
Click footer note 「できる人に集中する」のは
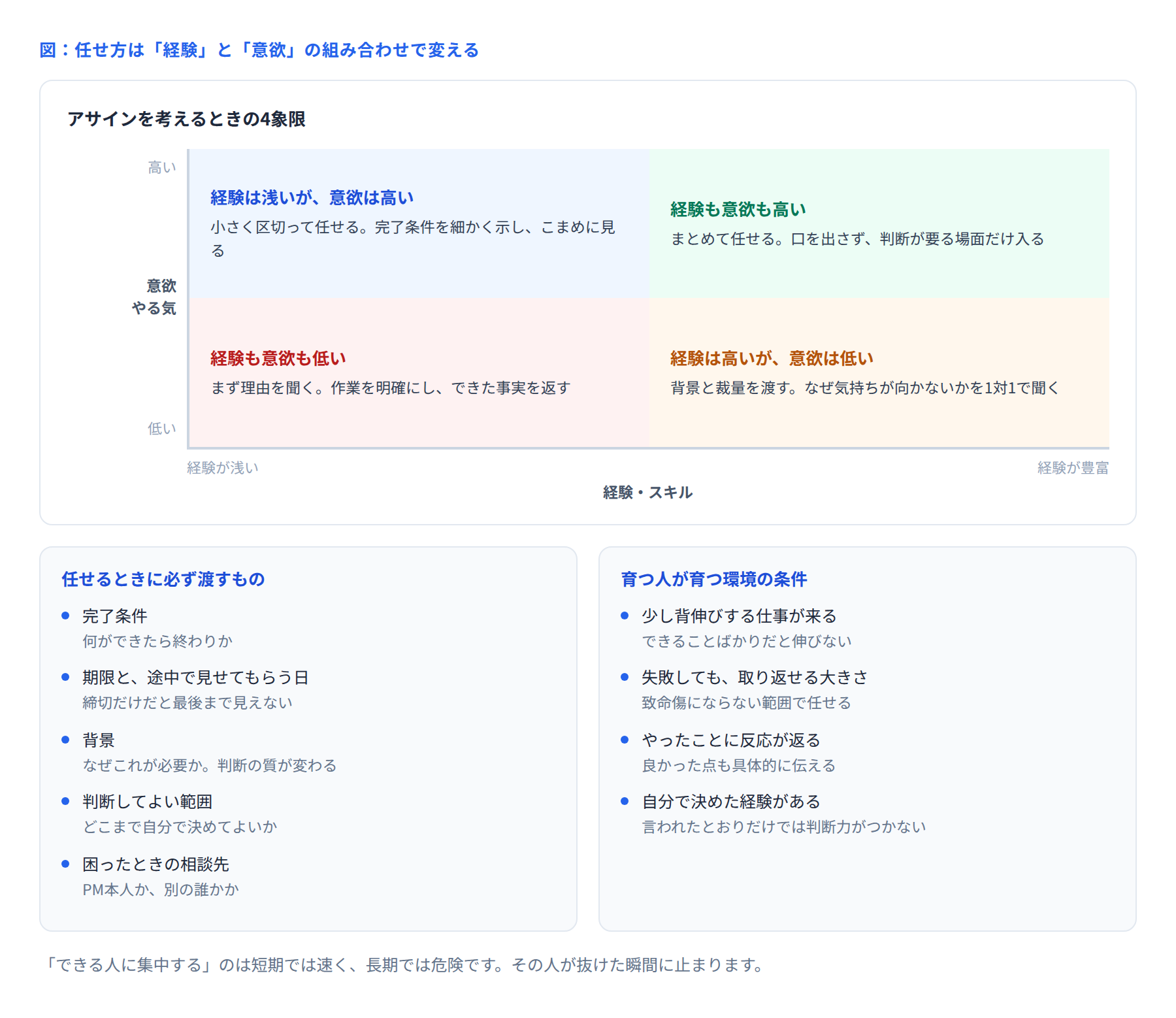click(404, 965)
